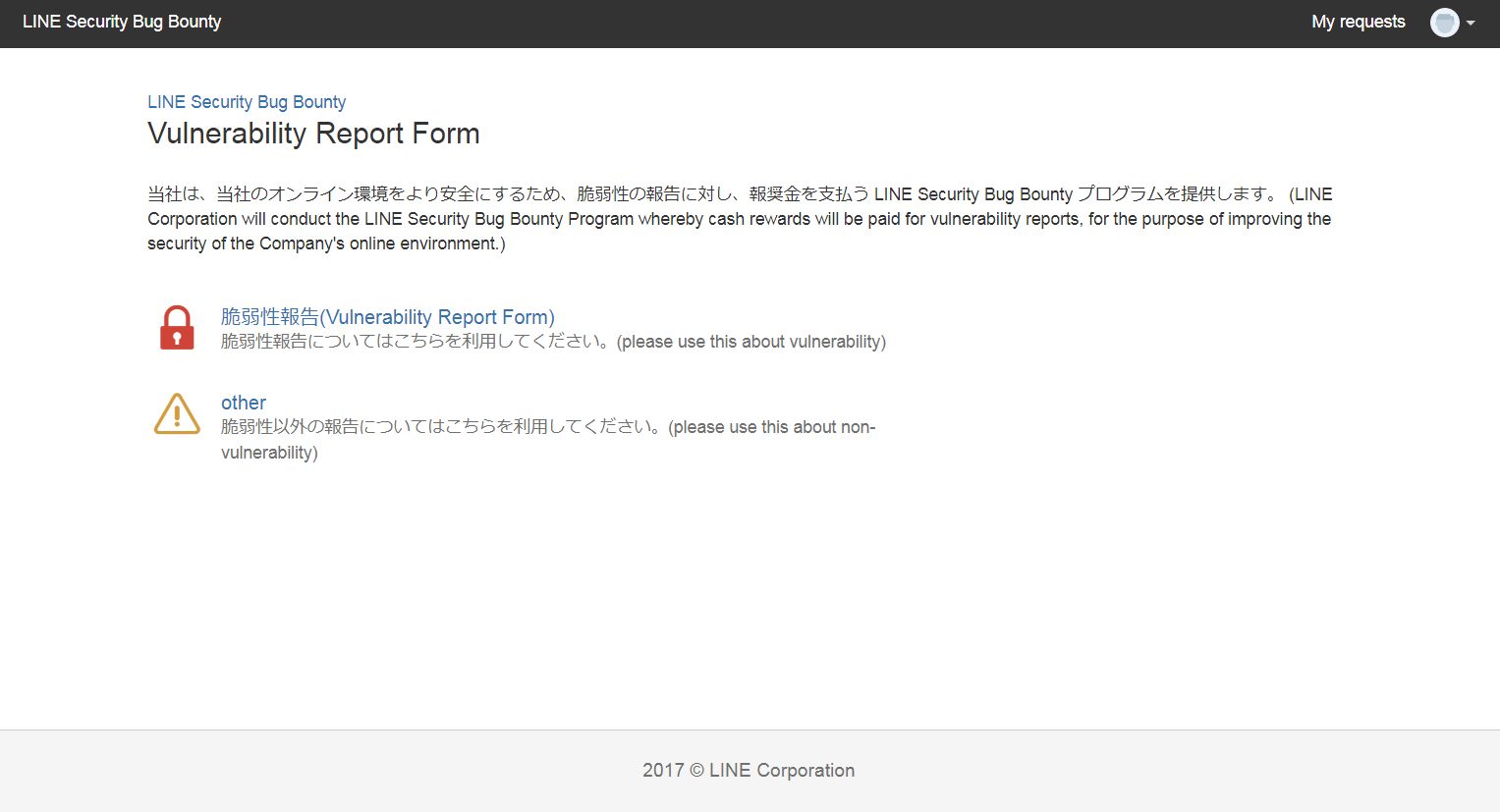1500x812 pixels.
Task: Click the '(please use this about vulnerability)' description
Action: [751, 342]
